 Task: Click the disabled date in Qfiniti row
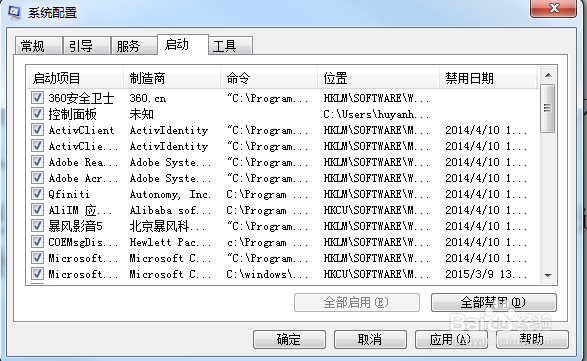pos(486,194)
